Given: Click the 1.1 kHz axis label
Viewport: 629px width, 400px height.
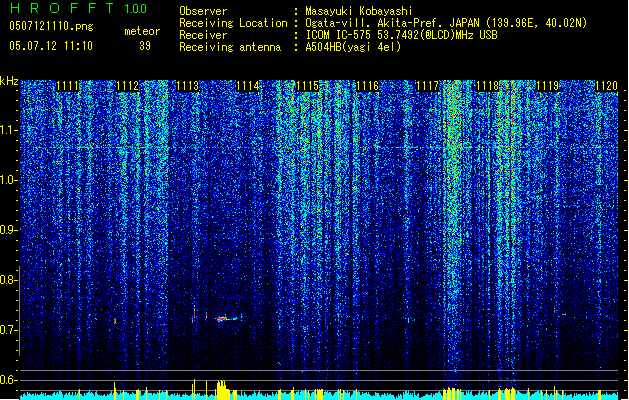Looking at the screenshot, I should tap(9, 130).
